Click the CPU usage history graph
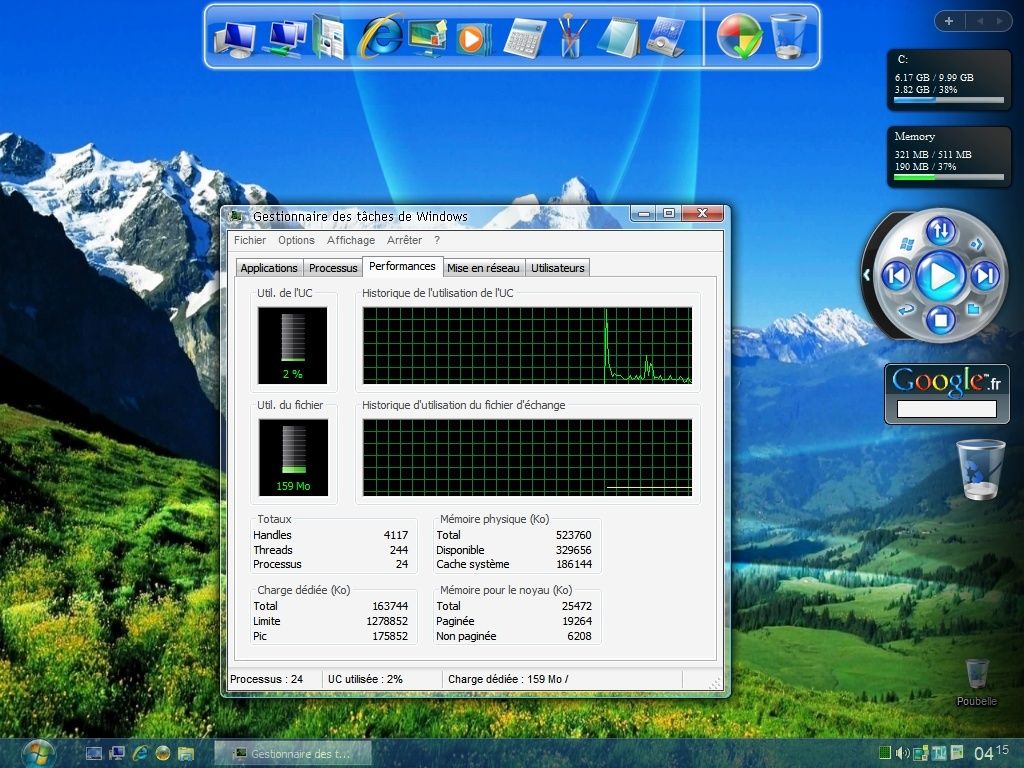The image size is (1024, 768). click(528, 345)
